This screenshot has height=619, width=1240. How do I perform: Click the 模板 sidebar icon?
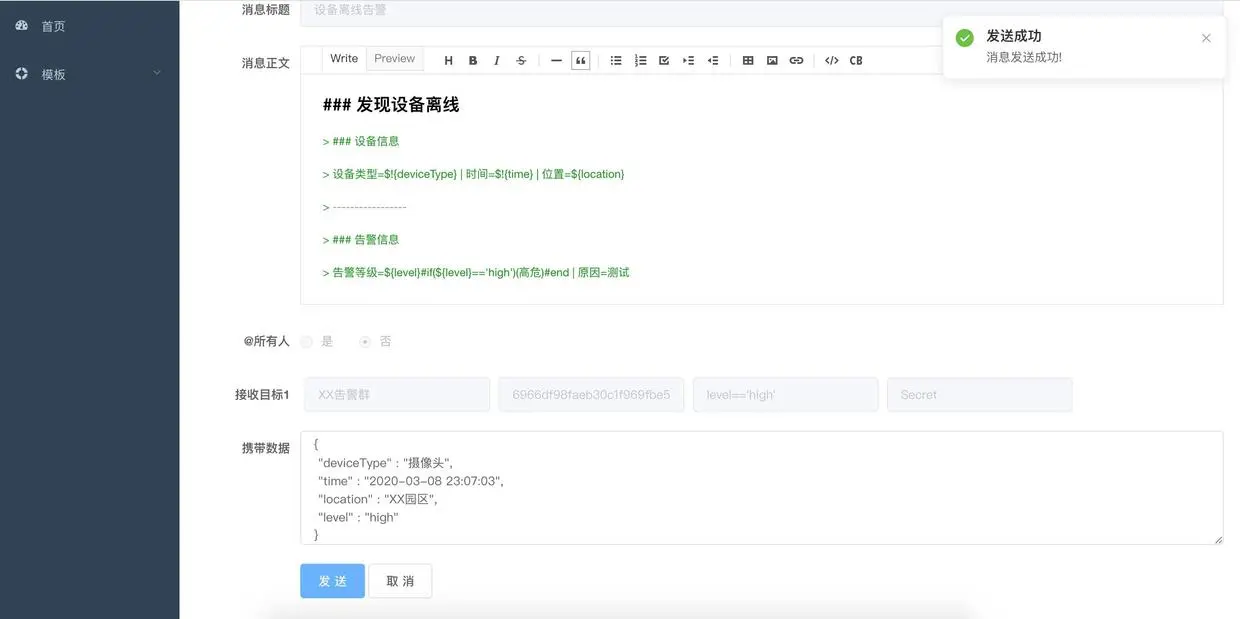tap(22, 73)
